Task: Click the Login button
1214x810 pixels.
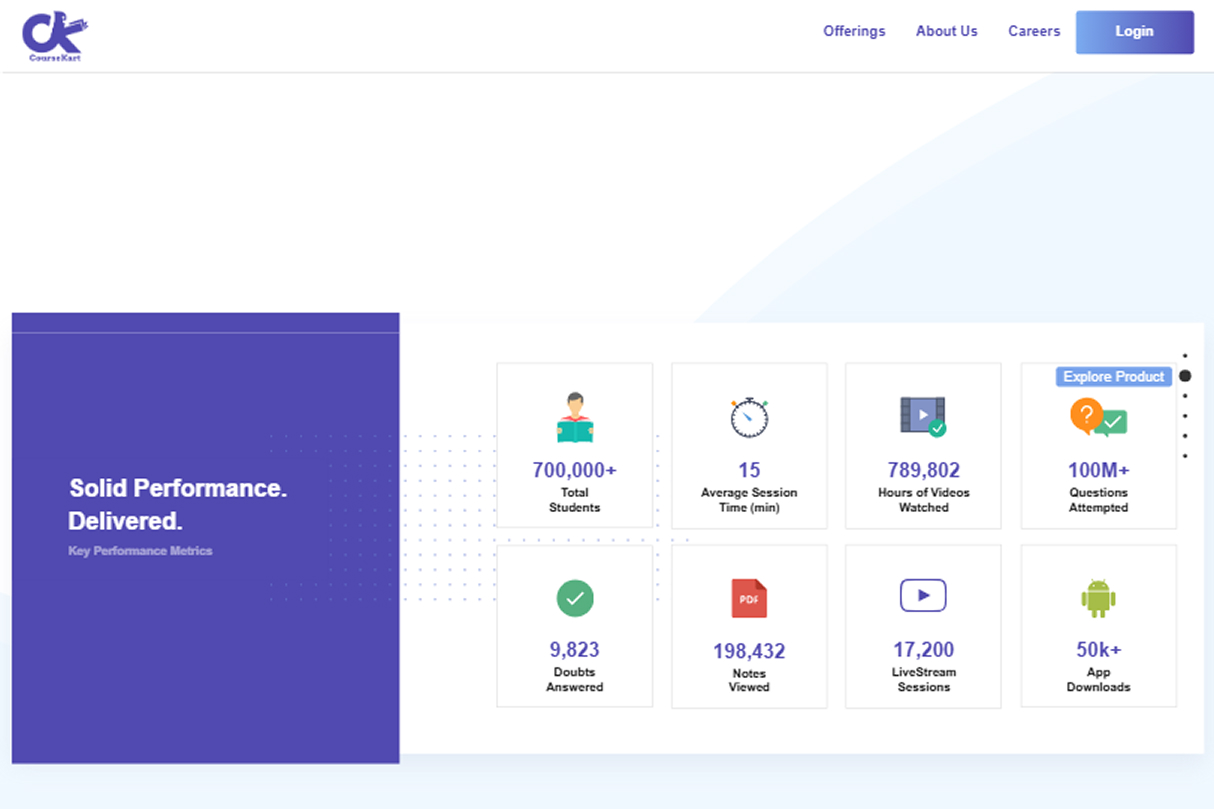Action: 1135,32
